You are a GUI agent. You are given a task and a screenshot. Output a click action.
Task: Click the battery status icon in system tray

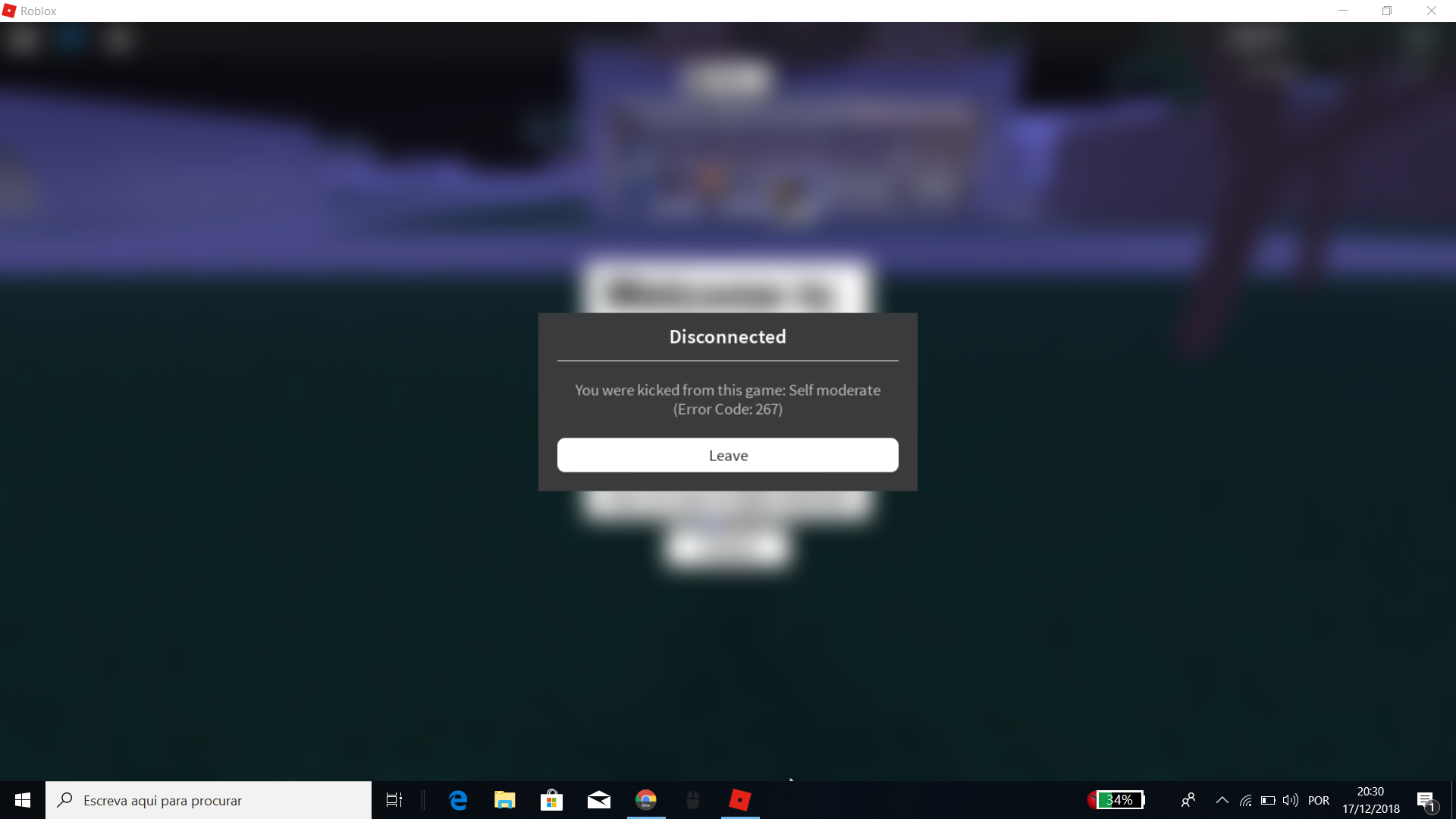[x=1115, y=800]
